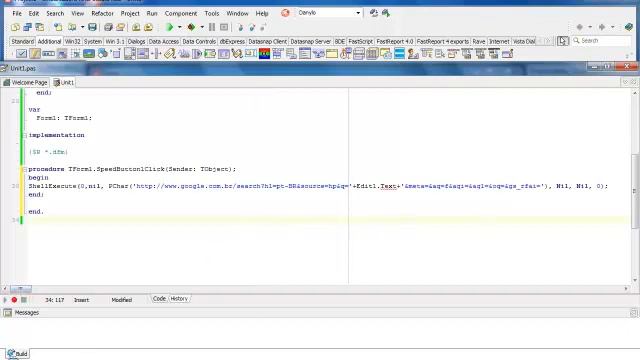
Task: Click the Help contents book icon
Action: click(x=629, y=27)
